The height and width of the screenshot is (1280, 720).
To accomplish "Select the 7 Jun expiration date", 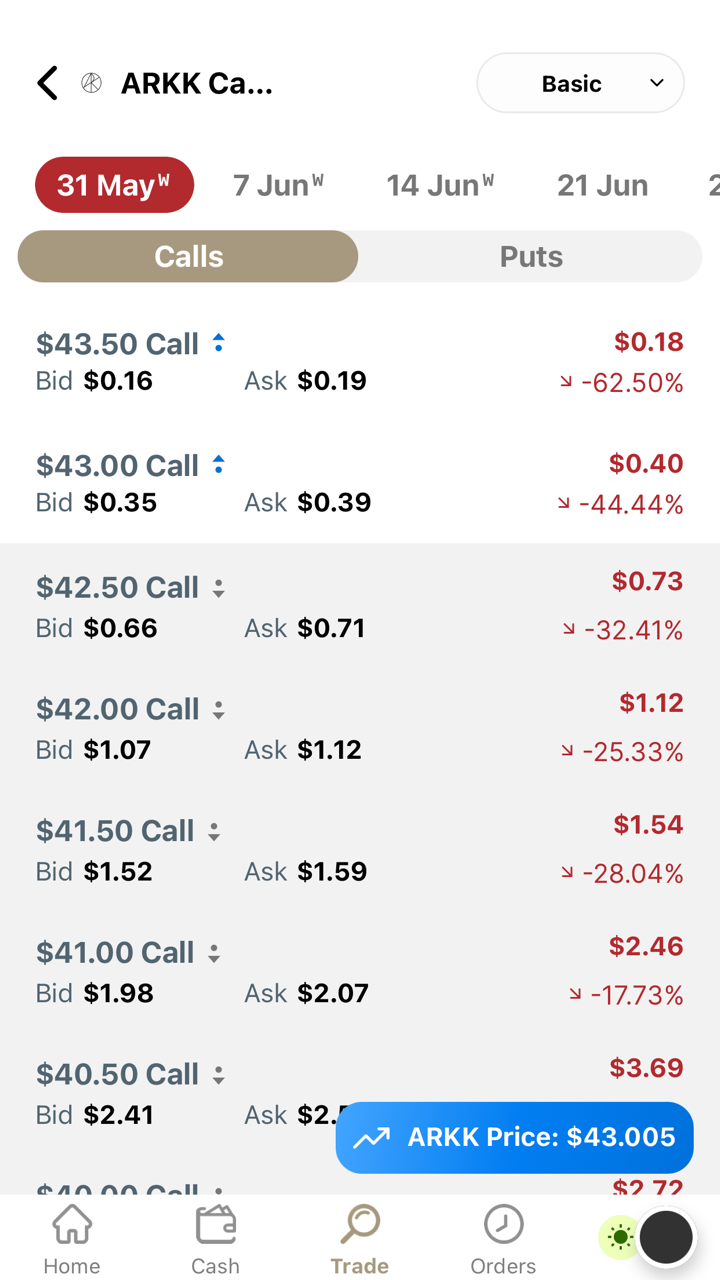I will (278, 185).
